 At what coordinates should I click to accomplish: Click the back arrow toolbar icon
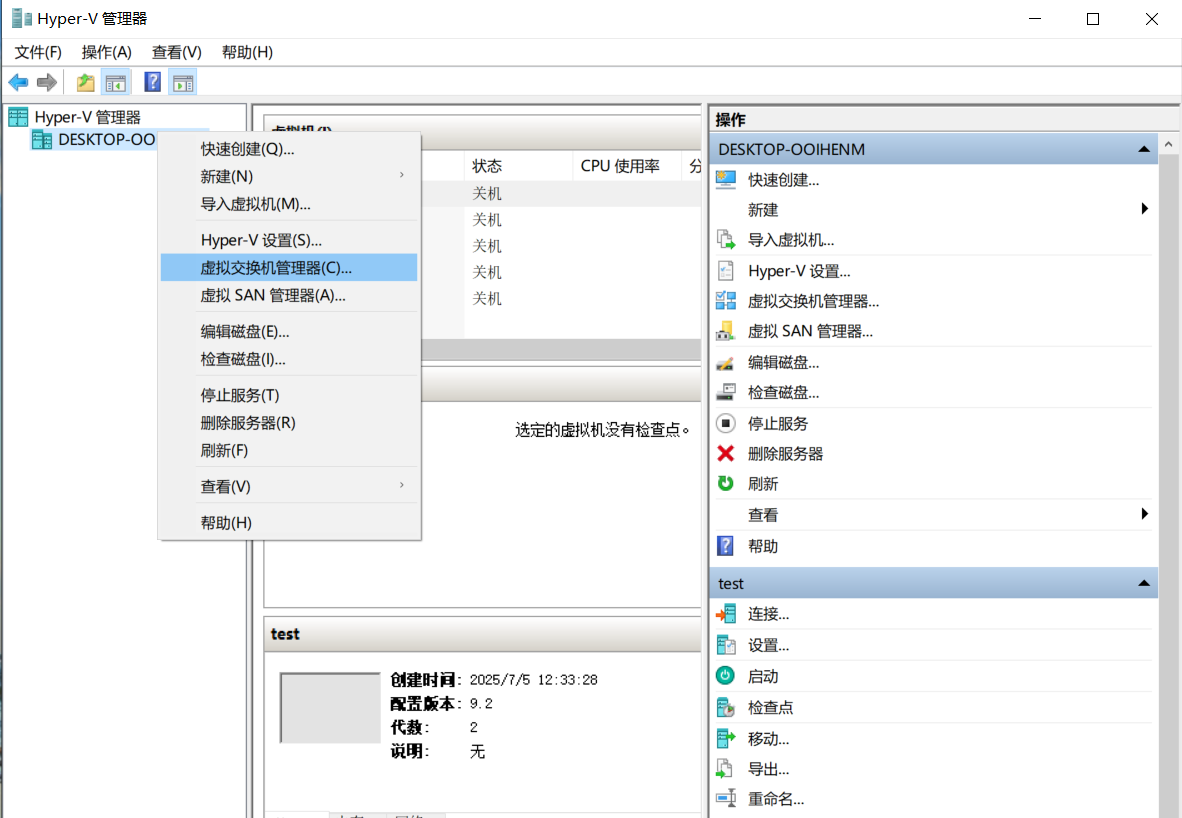coord(18,82)
